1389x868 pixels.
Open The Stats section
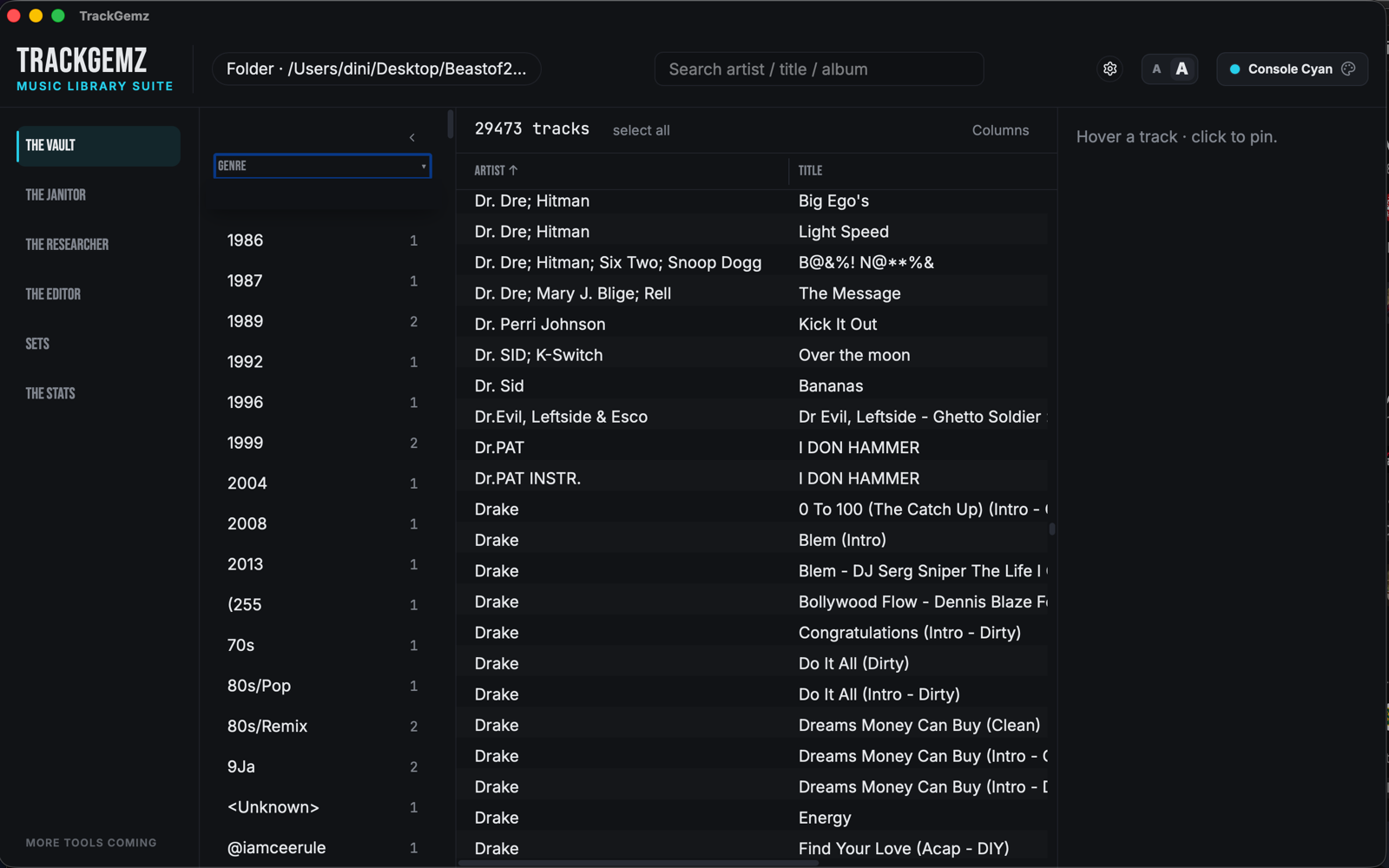(98, 392)
